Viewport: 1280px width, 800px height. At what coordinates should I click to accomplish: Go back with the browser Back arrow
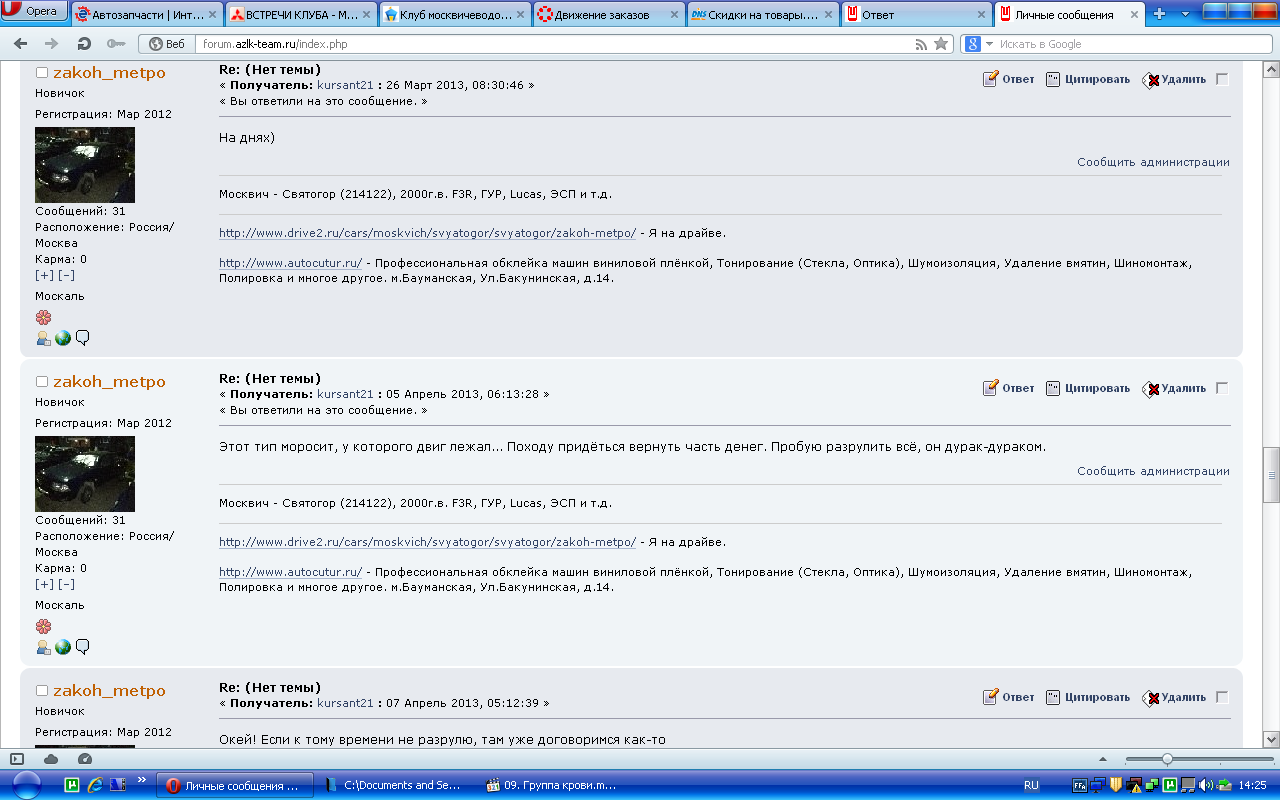(21, 44)
